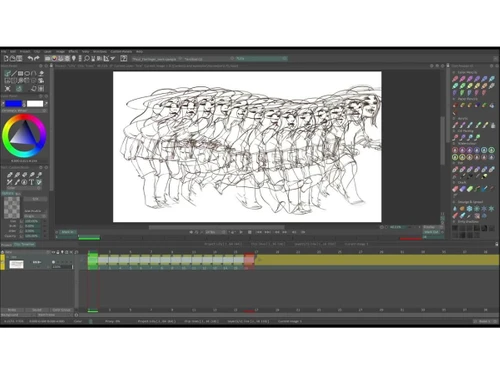Switch to the Clip: Timeline tab
This screenshot has width=500, height=375.
click(25, 245)
